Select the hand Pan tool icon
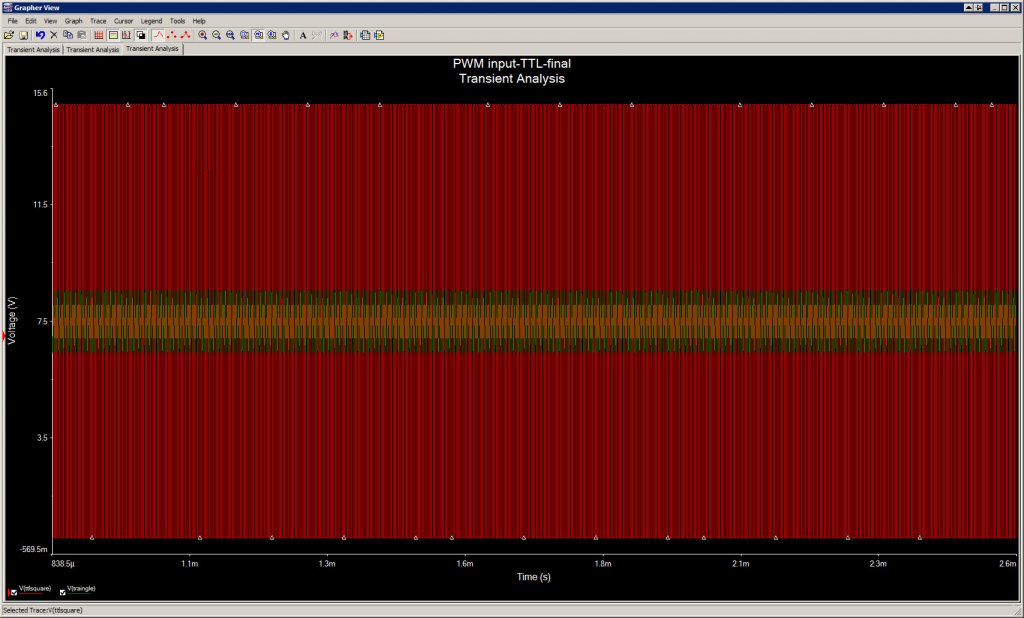 (285, 35)
